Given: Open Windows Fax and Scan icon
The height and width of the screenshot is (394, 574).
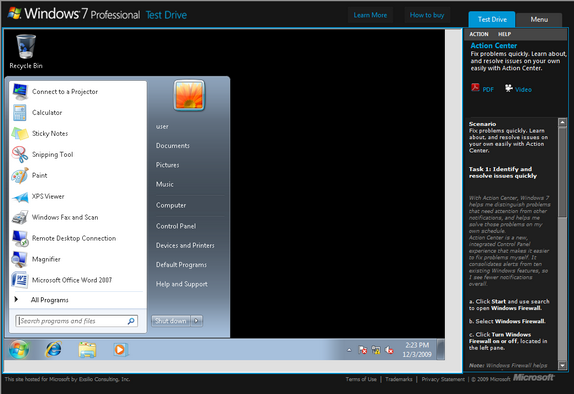Looking at the screenshot, I should click(20, 217).
